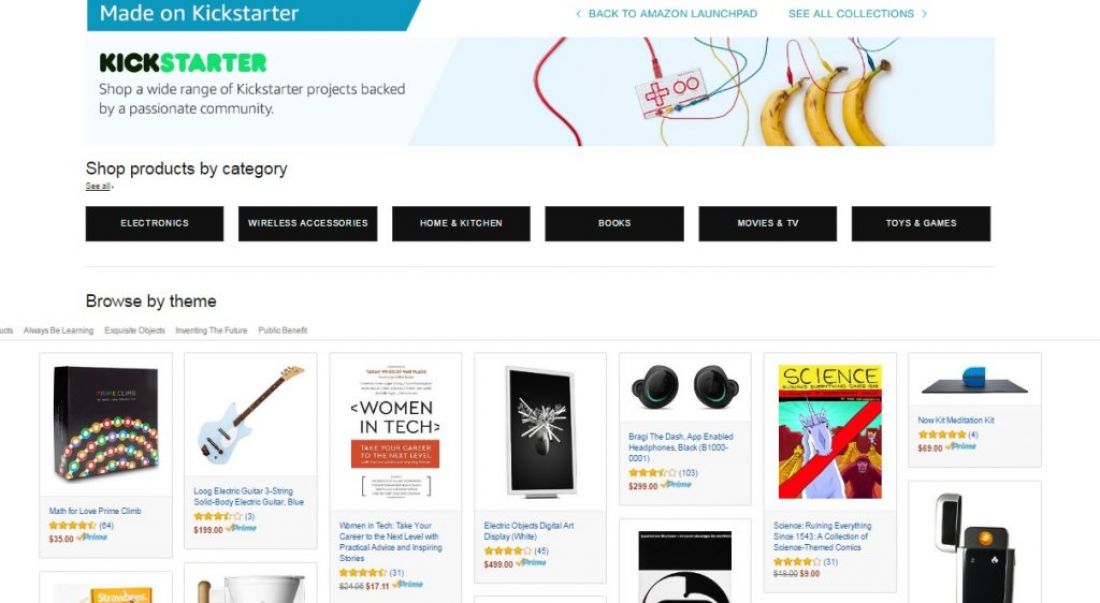Select the Public Benefit theme
This screenshot has width=1100, height=603.
click(x=283, y=330)
